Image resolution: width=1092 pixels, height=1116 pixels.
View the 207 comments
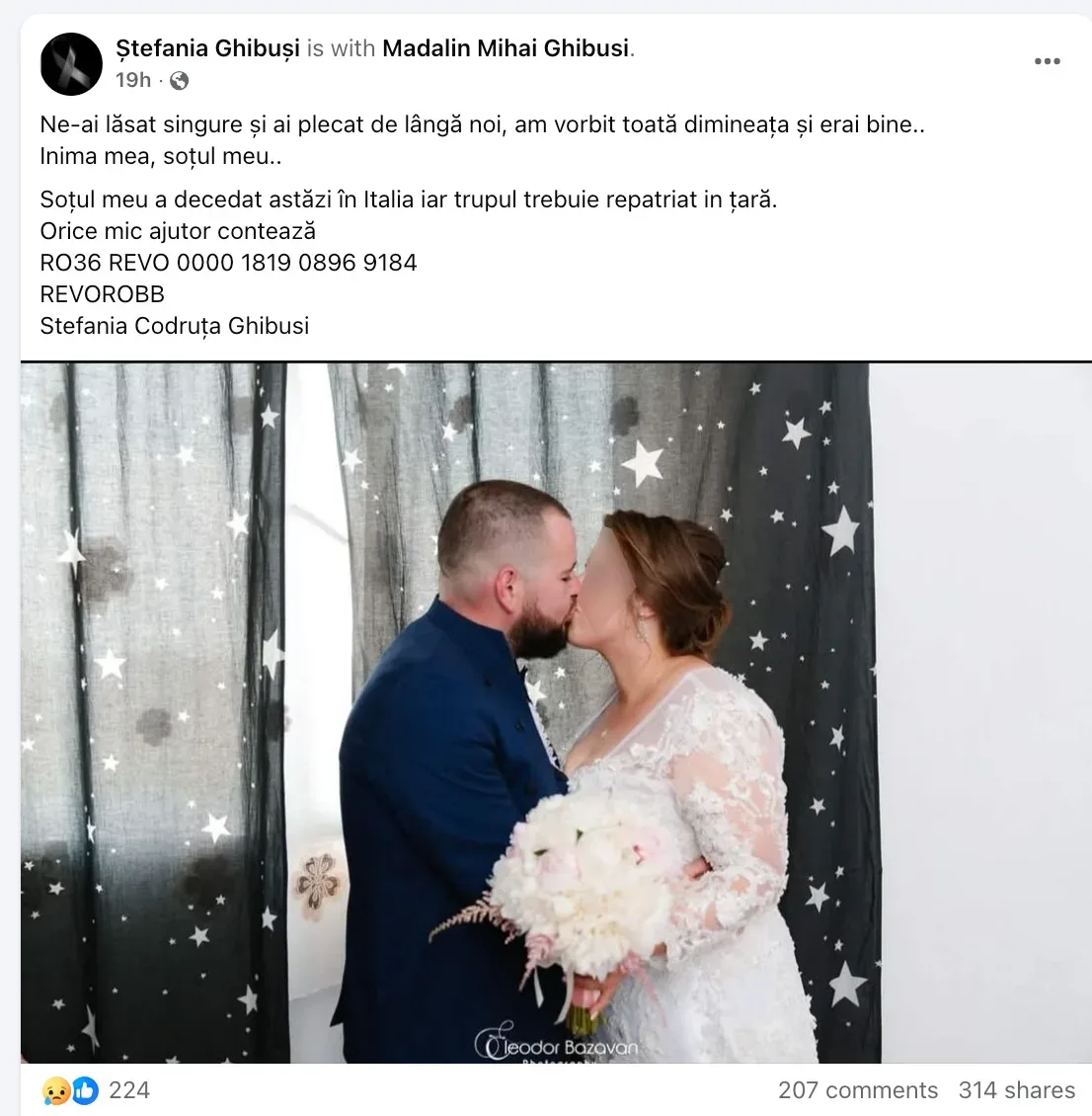(x=858, y=1090)
